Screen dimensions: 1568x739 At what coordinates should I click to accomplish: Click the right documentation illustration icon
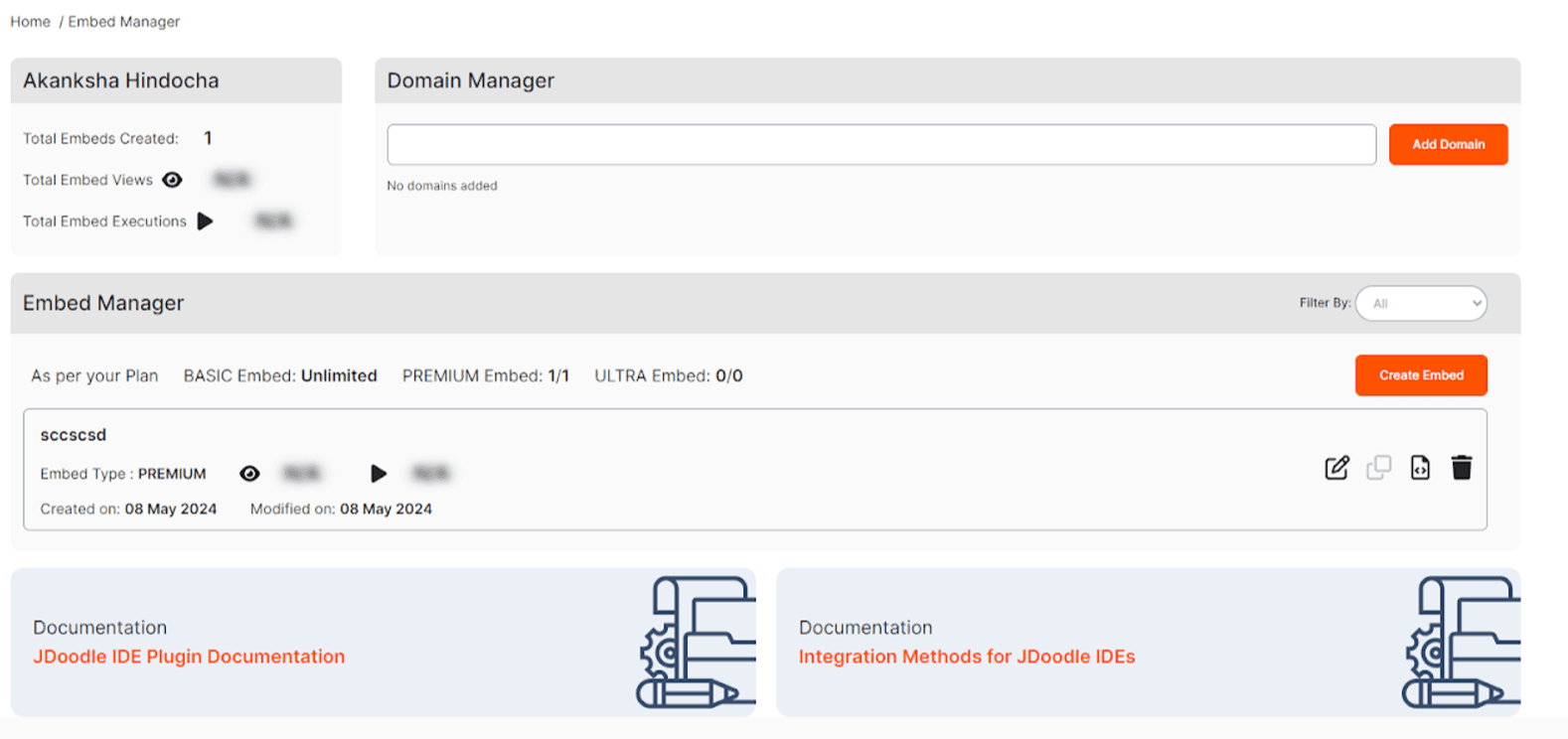[x=1461, y=643]
